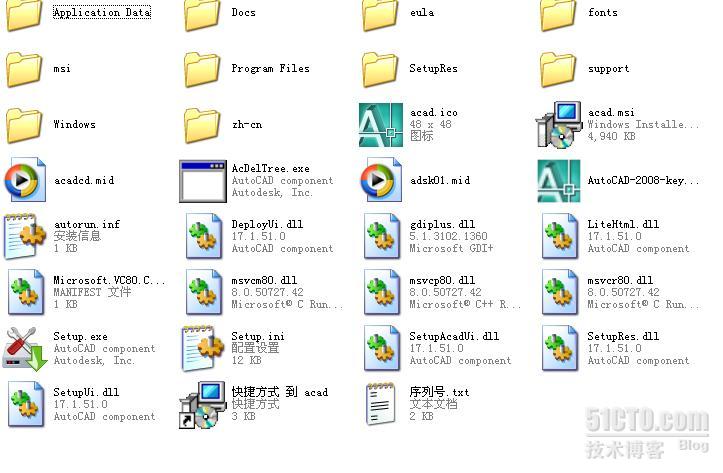
Task: Select the Setup.ini file icon
Action: click(x=203, y=348)
